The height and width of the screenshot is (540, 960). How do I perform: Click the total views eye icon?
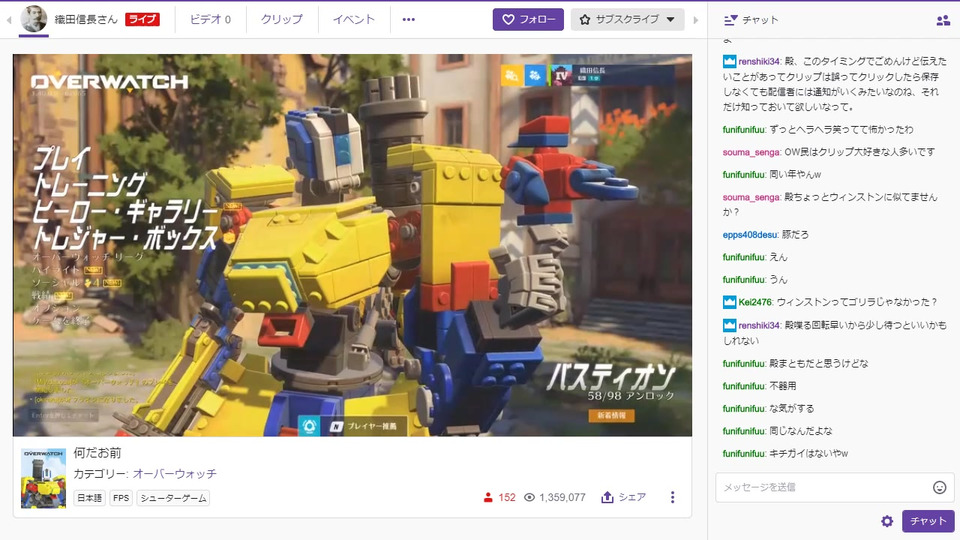point(530,497)
